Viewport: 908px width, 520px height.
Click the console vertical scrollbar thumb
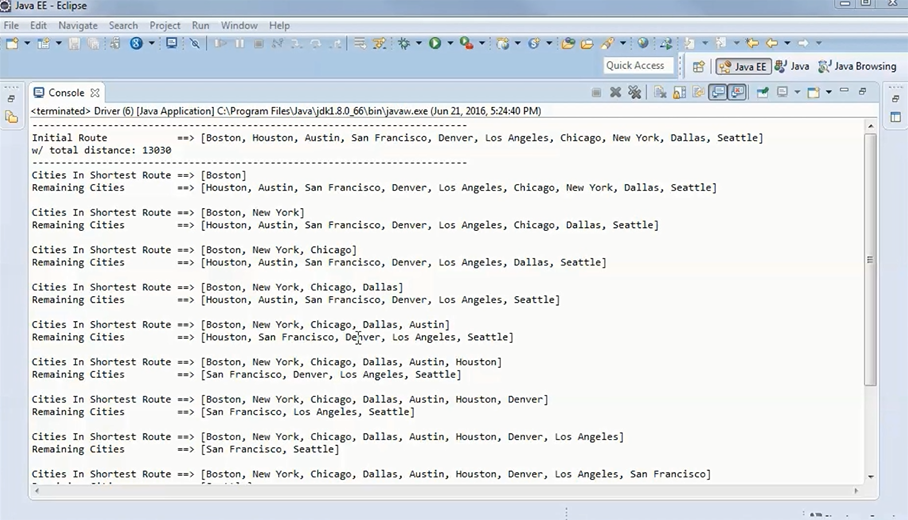coord(870,259)
